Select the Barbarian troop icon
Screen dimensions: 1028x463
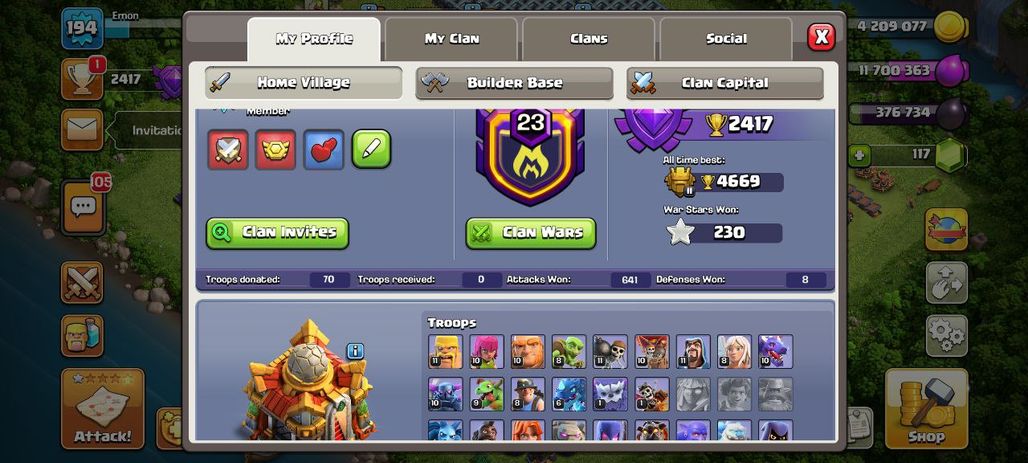(x=445, y=352)
